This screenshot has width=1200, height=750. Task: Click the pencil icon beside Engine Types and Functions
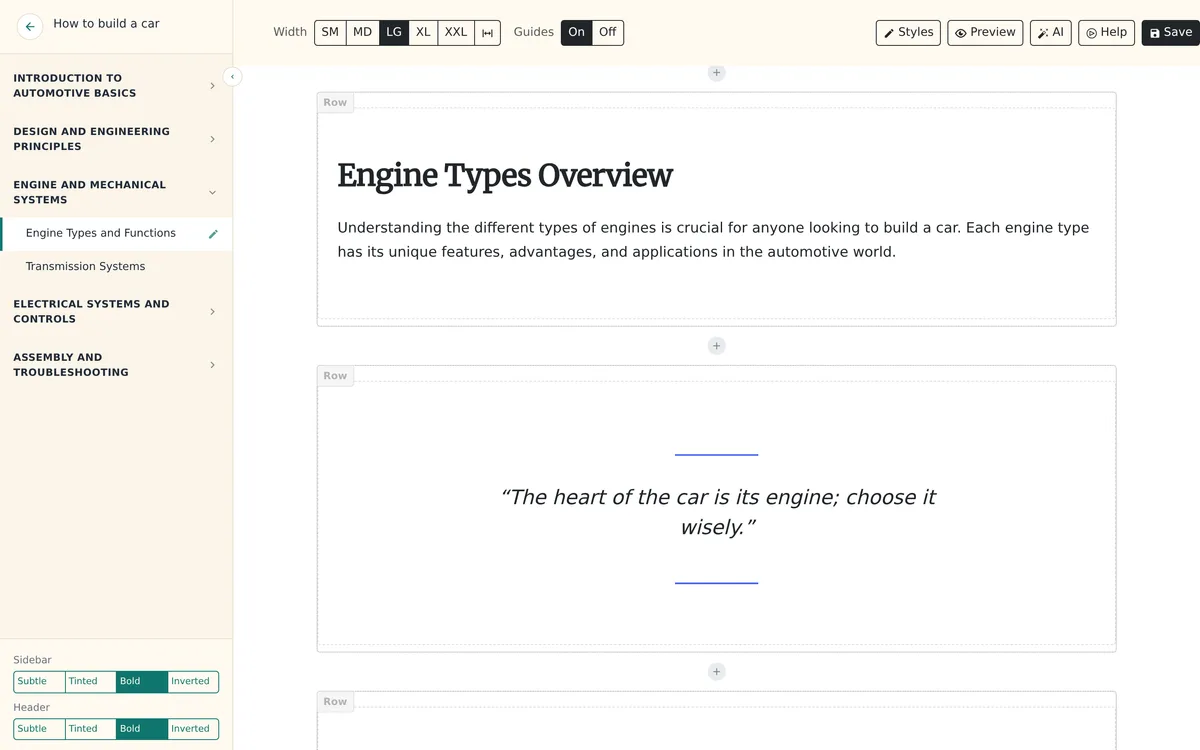pyautogui.click(x=213, y=234)
